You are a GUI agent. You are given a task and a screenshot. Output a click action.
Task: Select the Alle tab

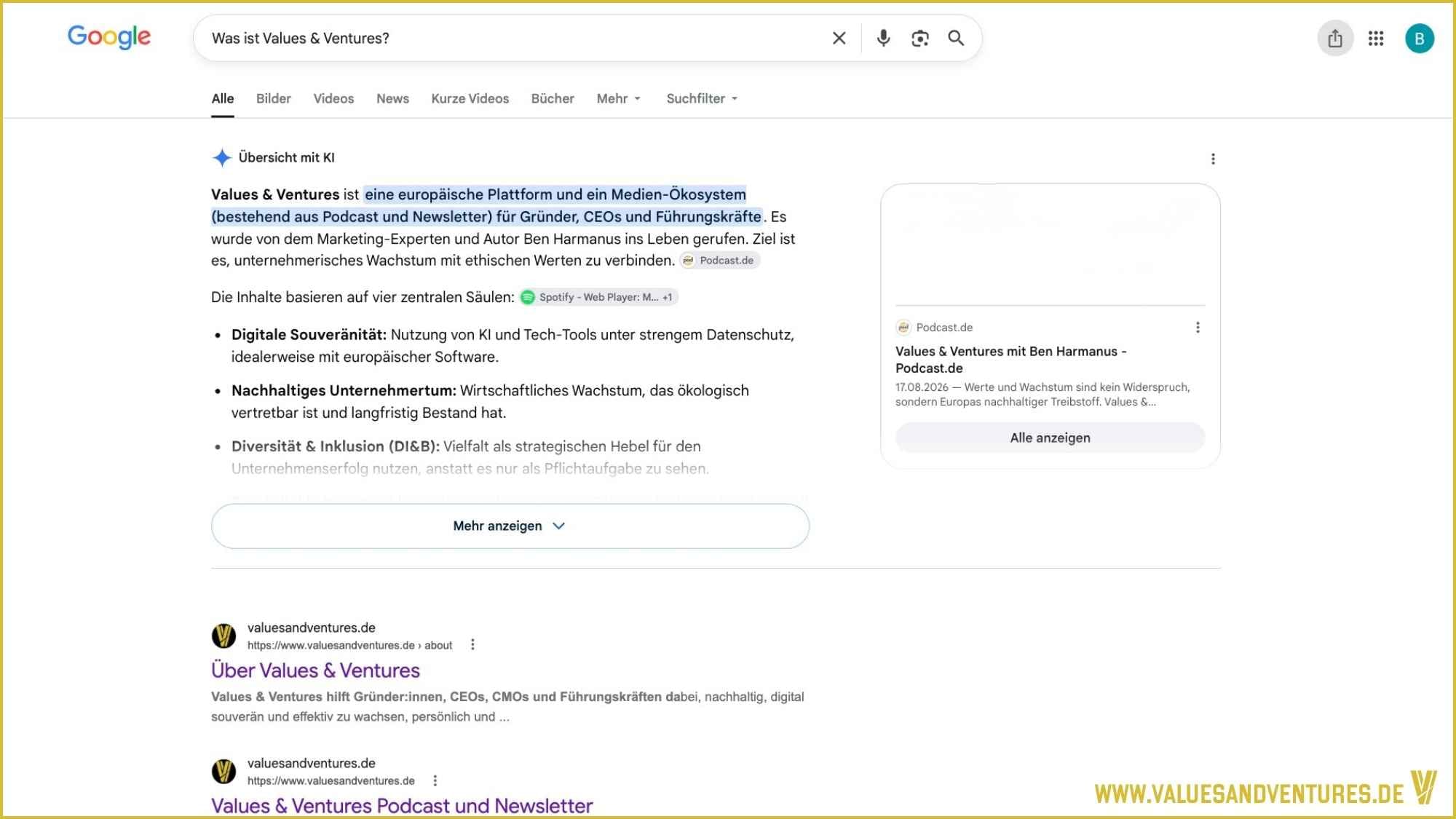pyautogui.click(x=223, y=98)
